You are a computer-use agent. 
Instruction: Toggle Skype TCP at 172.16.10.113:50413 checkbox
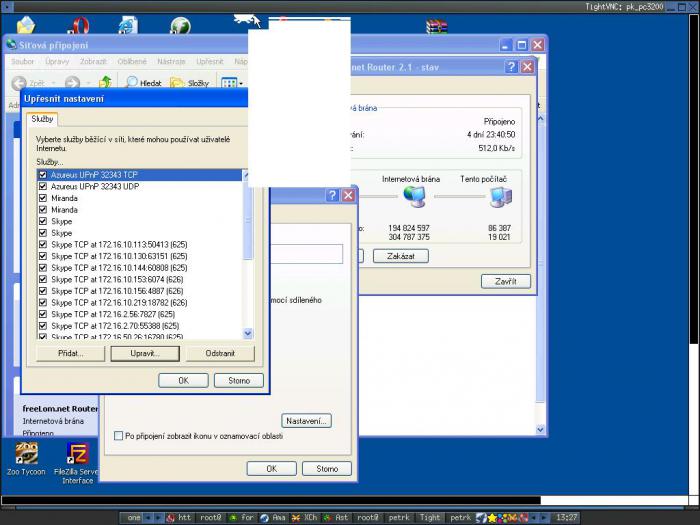[x=43, y=244]
